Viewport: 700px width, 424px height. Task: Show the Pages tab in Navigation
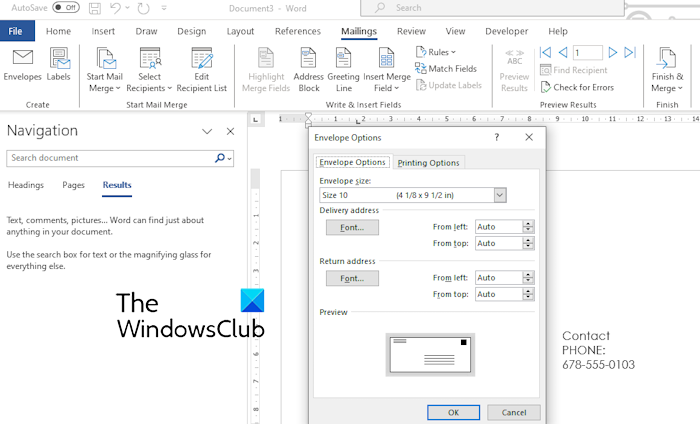[x=73, y=185]
